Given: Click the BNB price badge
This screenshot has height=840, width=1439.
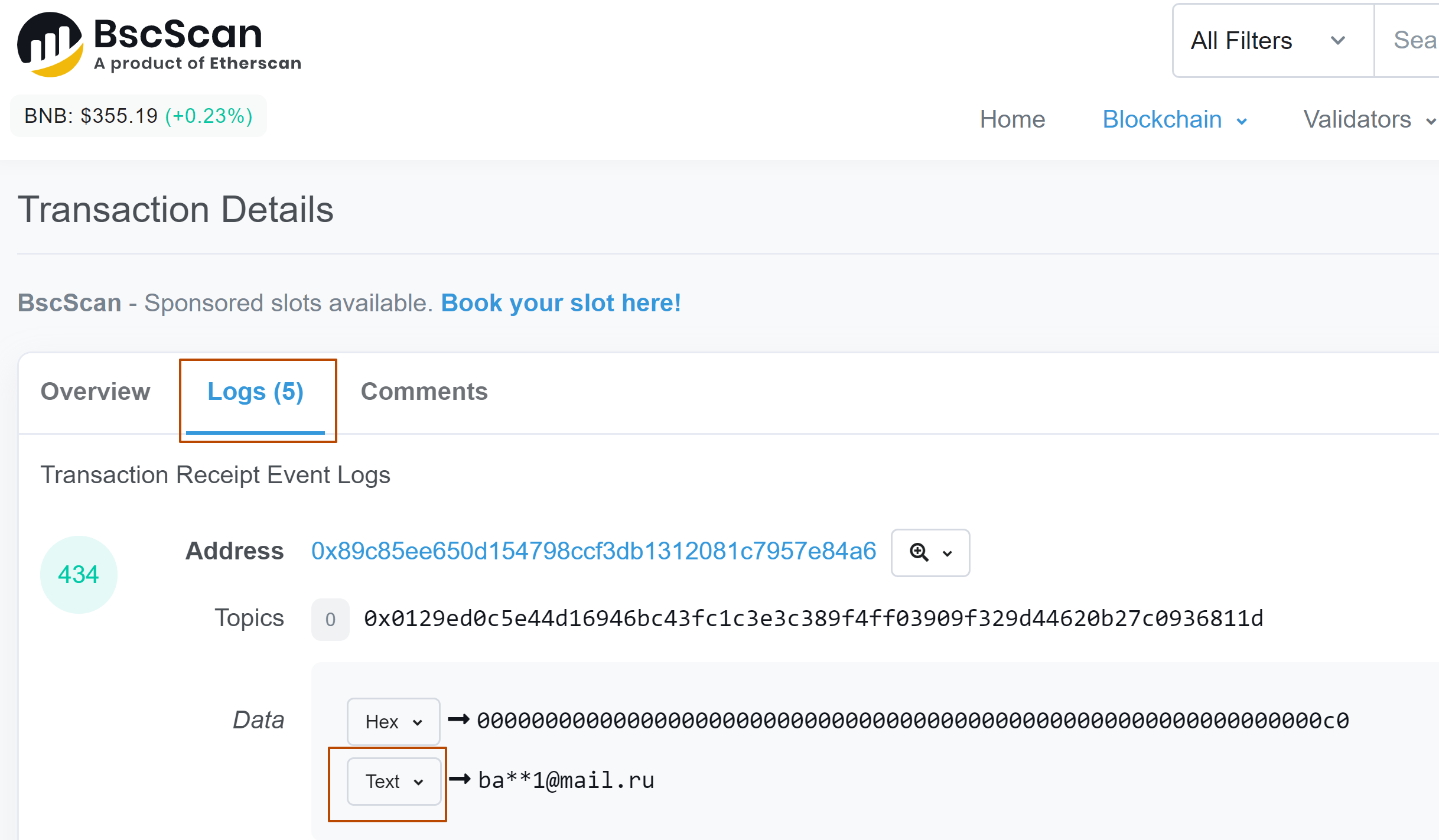Looking at the screenshot, I should coord(138,116).
